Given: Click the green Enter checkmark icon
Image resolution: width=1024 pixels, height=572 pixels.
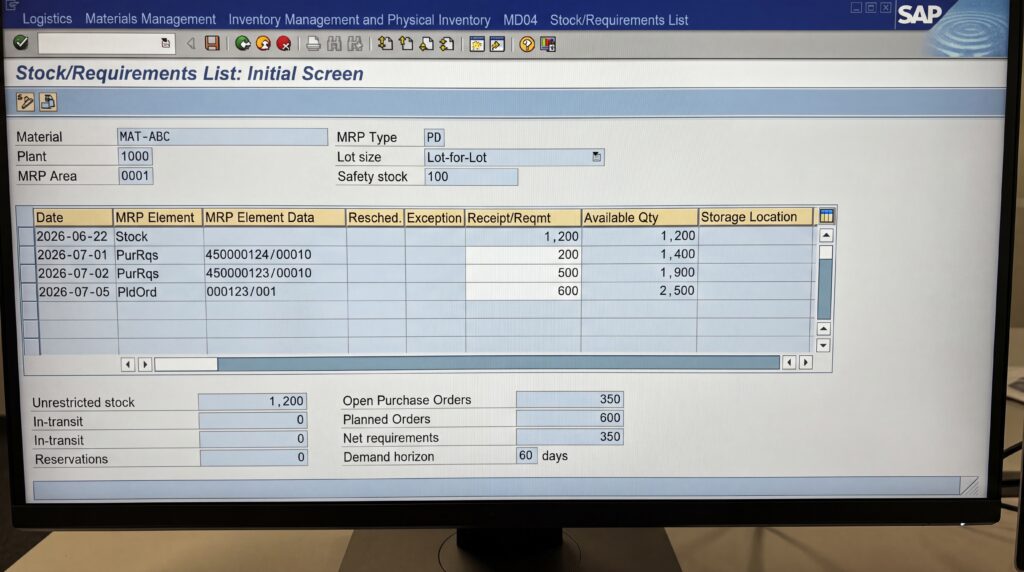Looking at the screenshot, I should (x=21, y=43).
